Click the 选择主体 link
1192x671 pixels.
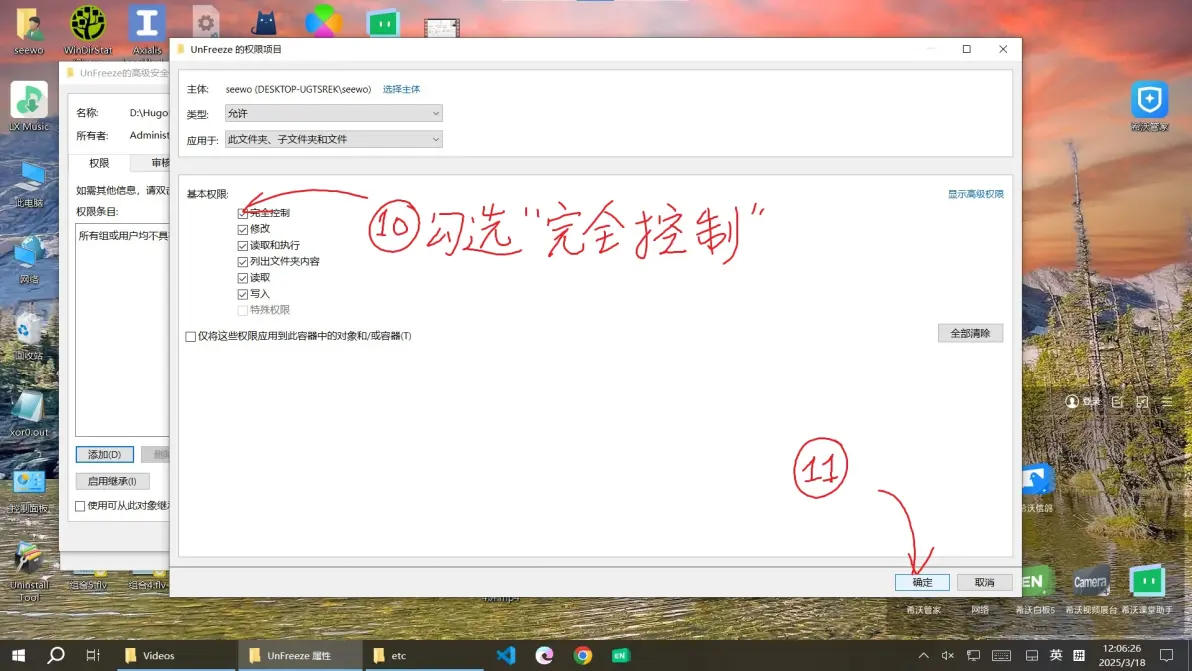click(401, 89)
